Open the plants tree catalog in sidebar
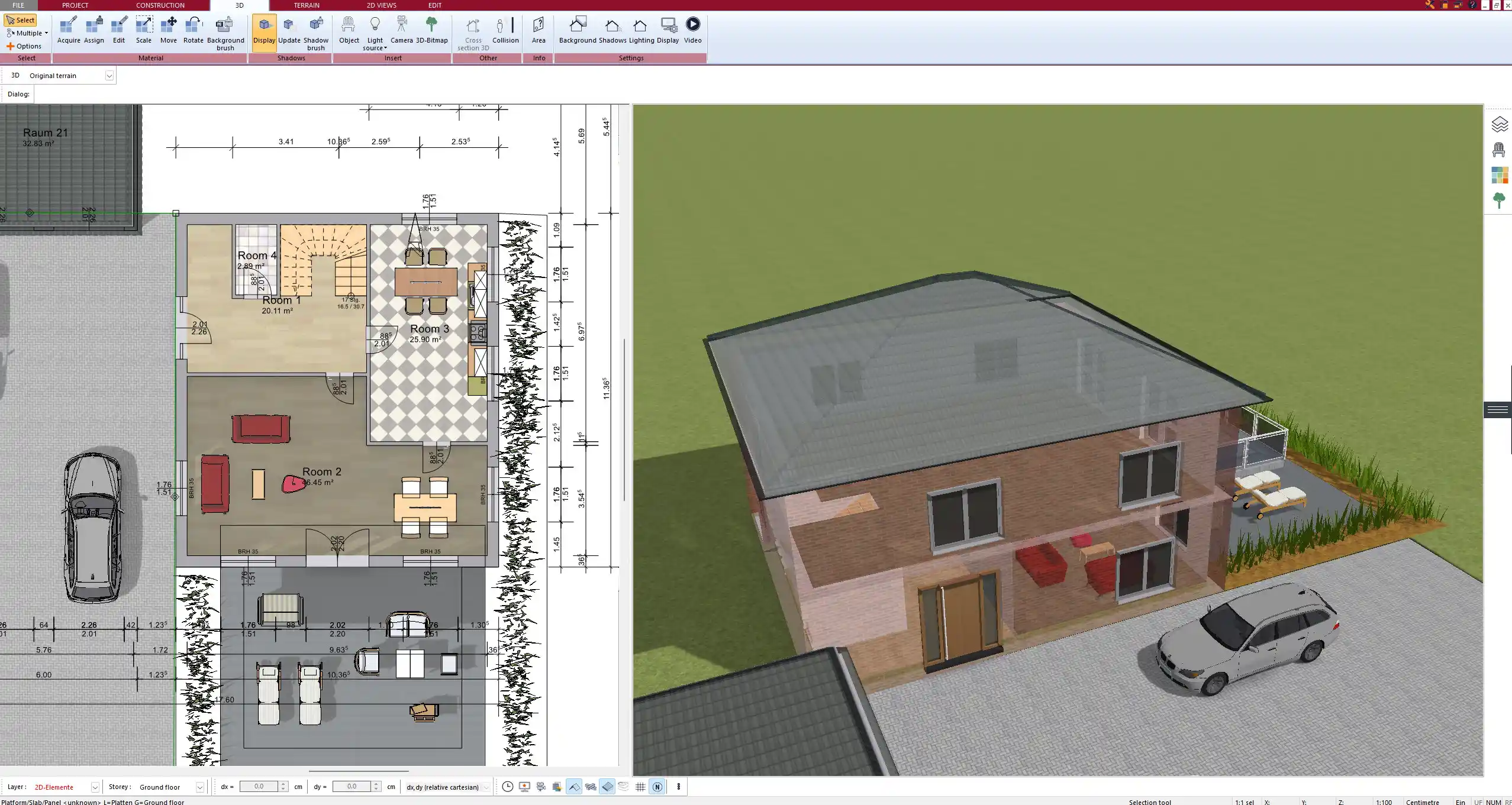The height and width of the screenshot is (805, 1512). pos(1499,201)
